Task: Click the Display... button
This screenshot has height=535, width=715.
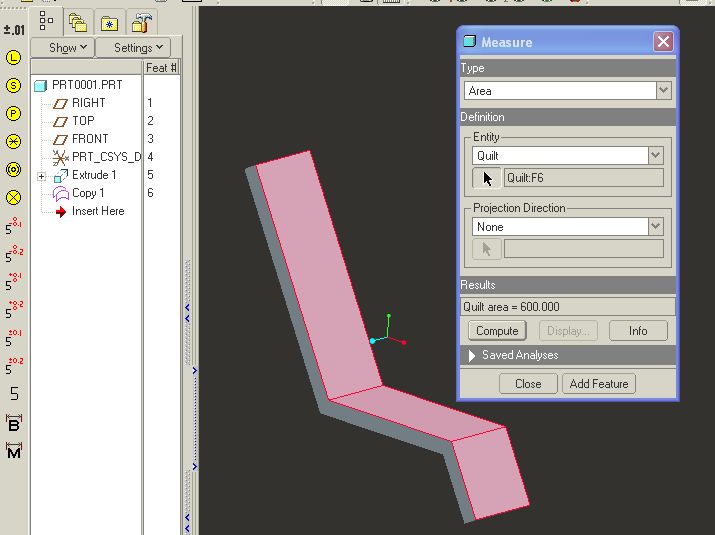Action: (x=568, y=331)
